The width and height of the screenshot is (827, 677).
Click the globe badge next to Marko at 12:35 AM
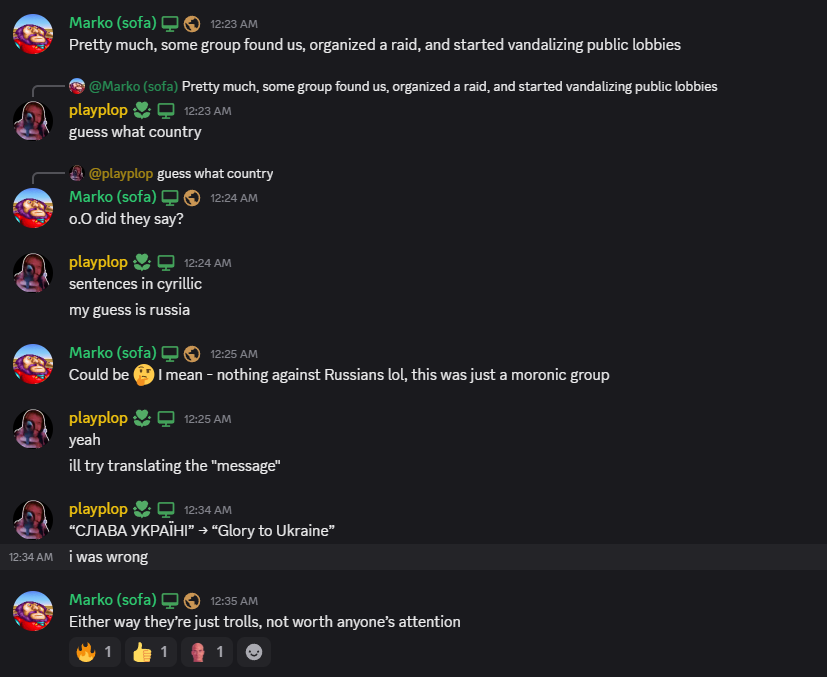[192, 600]
